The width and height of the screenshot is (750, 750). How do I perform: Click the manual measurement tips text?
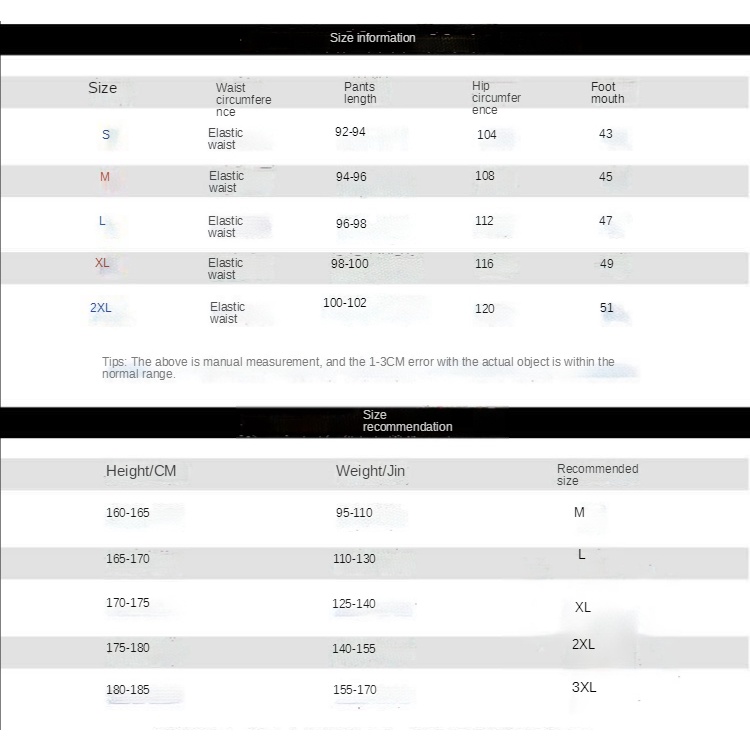[358, 368]
